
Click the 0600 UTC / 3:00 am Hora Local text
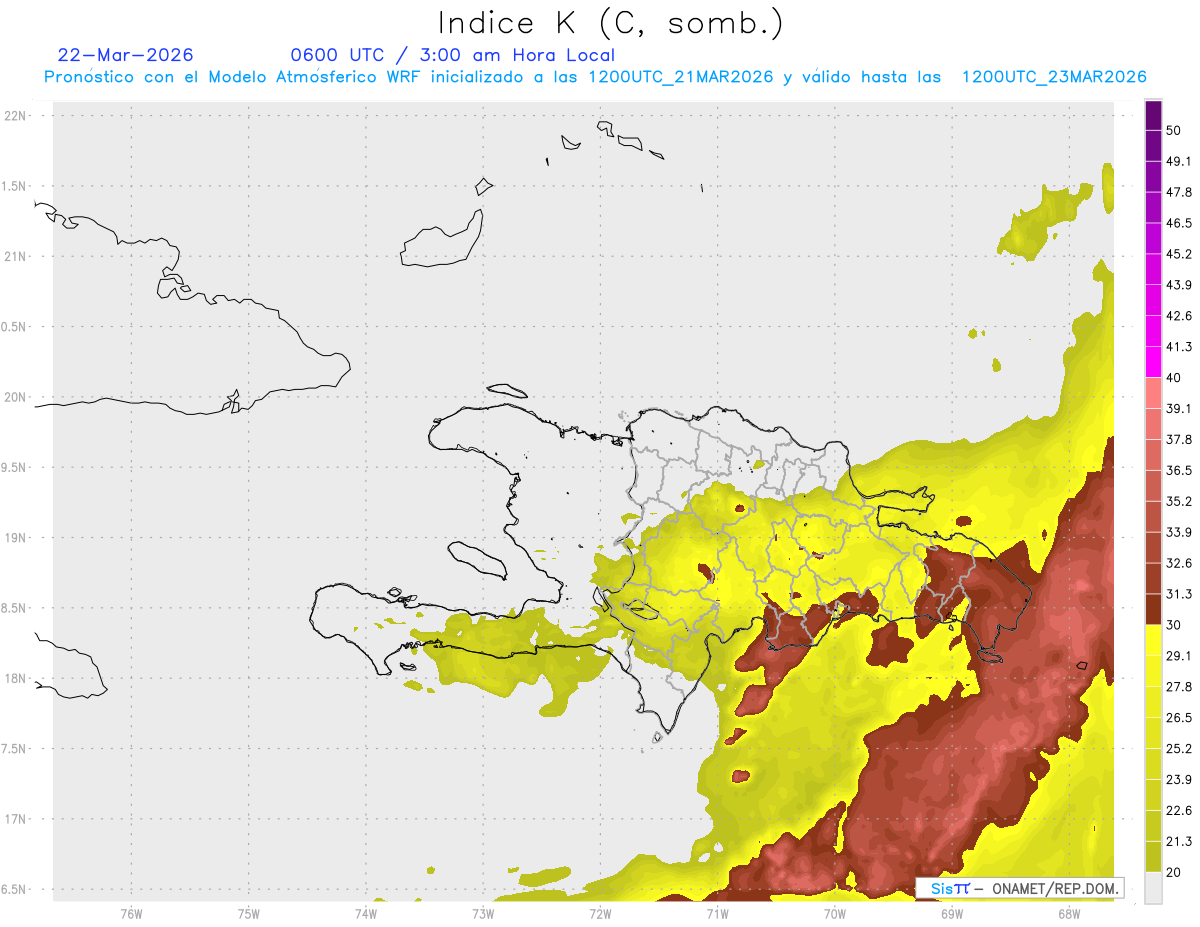452,55
